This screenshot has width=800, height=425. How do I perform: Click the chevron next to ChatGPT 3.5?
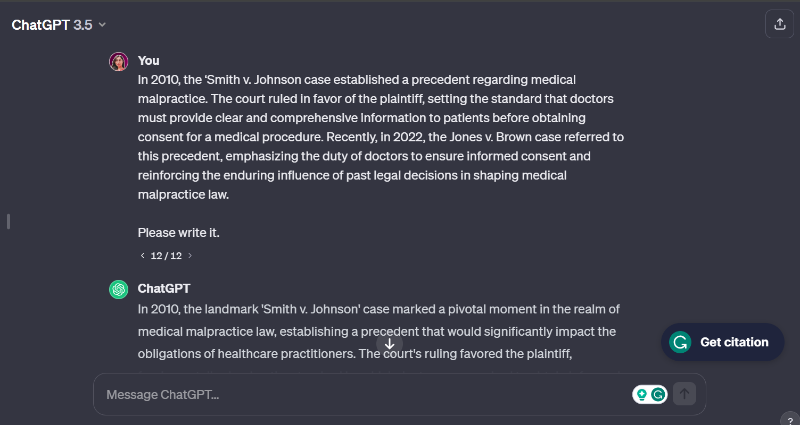[x=102, y=25]
